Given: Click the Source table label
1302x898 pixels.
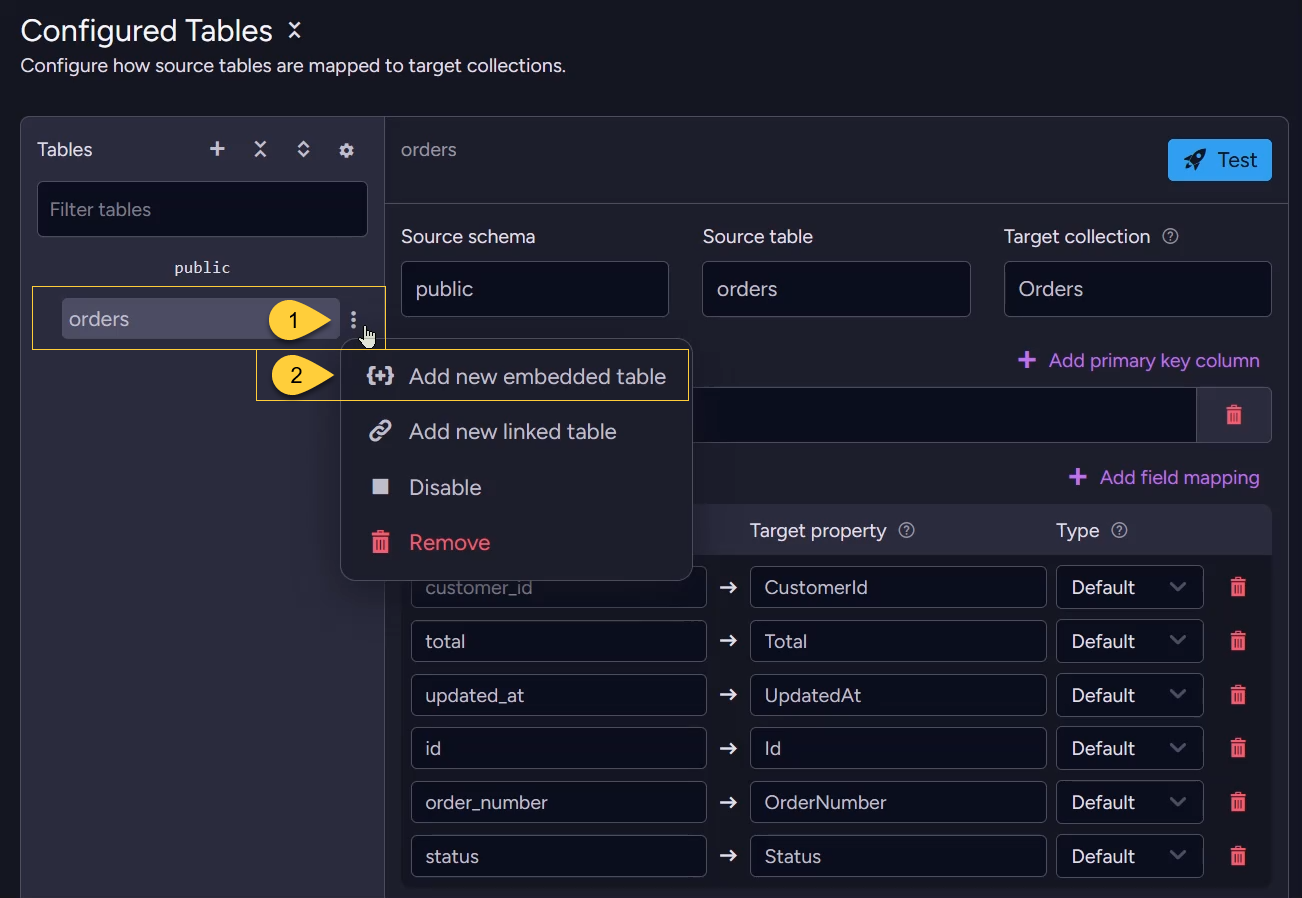Looking at the screenshot, I should [758, 237].
